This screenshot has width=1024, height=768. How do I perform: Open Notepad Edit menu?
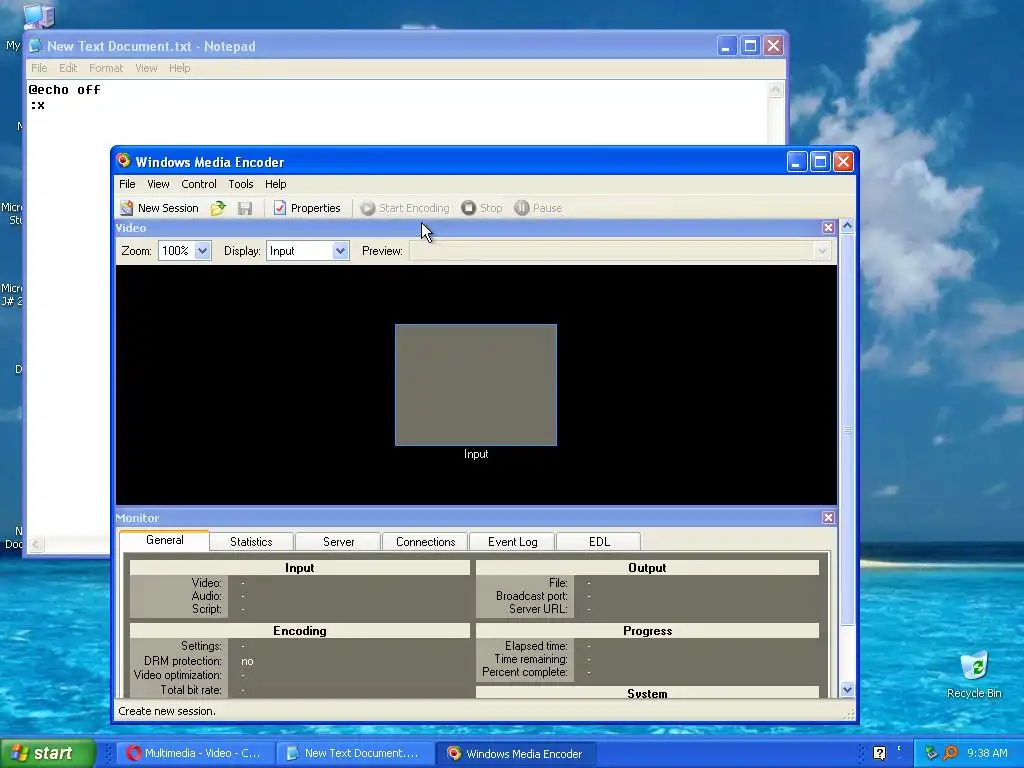pos(68,68)
